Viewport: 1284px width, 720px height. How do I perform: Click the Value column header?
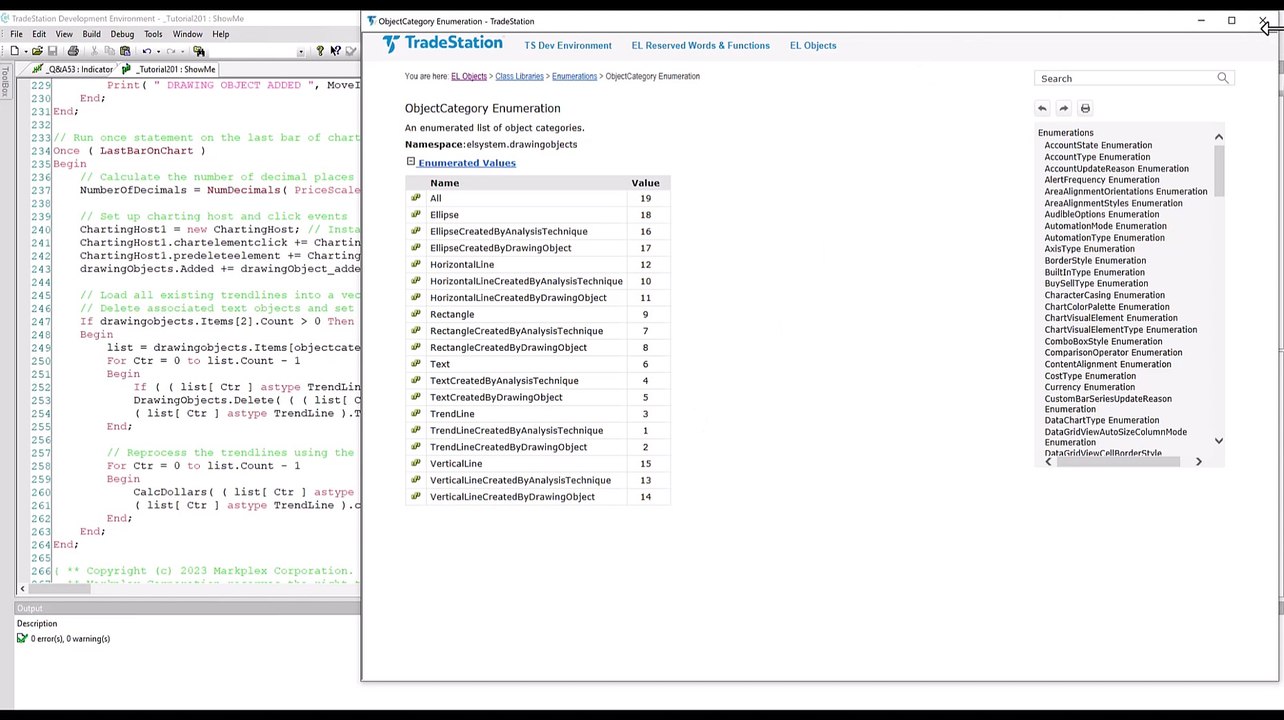pos(645,183)
